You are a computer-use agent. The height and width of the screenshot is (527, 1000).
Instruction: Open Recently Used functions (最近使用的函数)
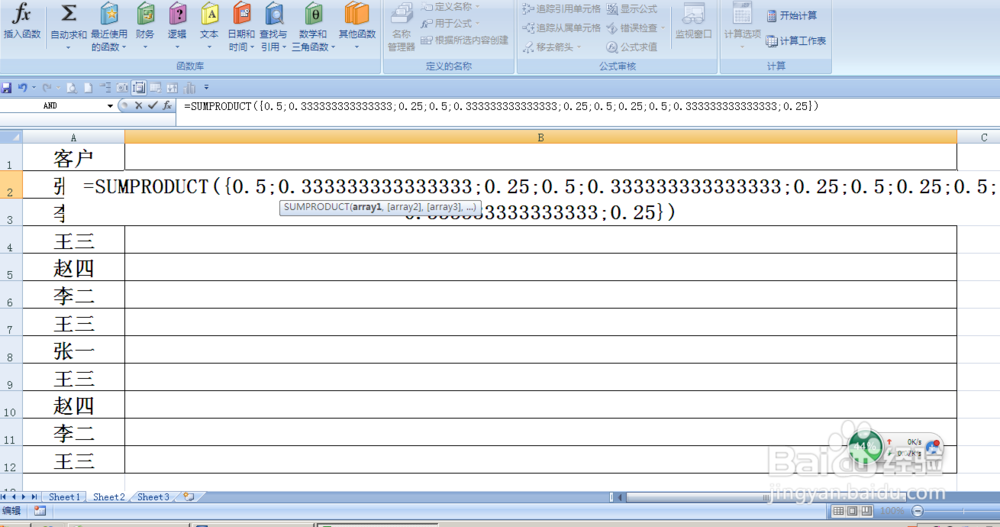[x=108, y=27]
